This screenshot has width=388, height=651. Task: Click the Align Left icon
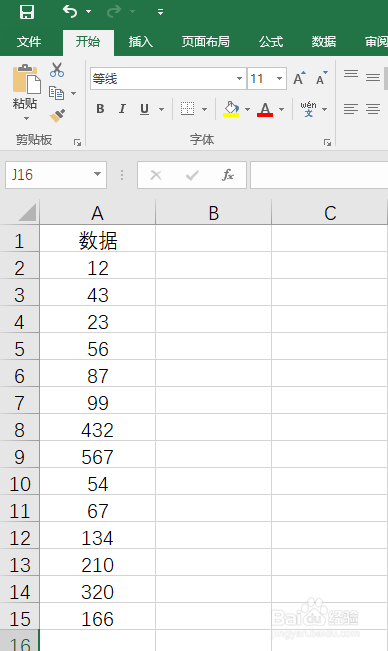click(x=351, y=109)
